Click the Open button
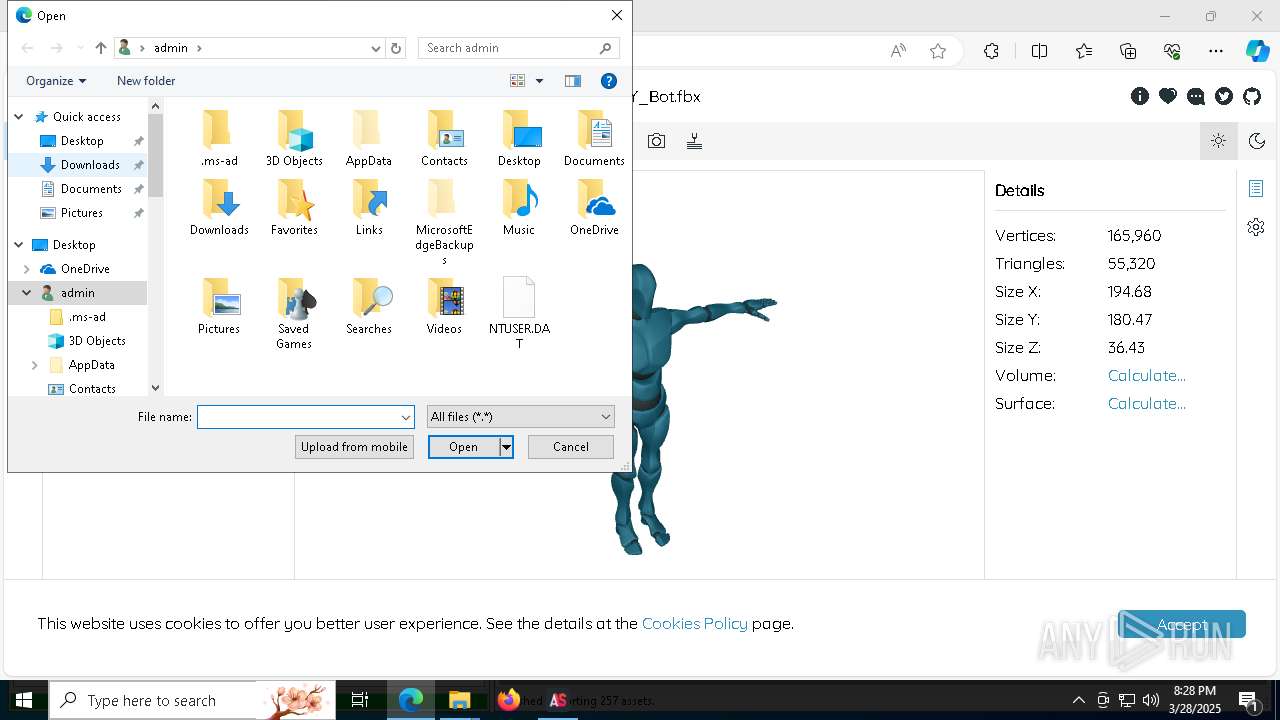 [464, 447]
